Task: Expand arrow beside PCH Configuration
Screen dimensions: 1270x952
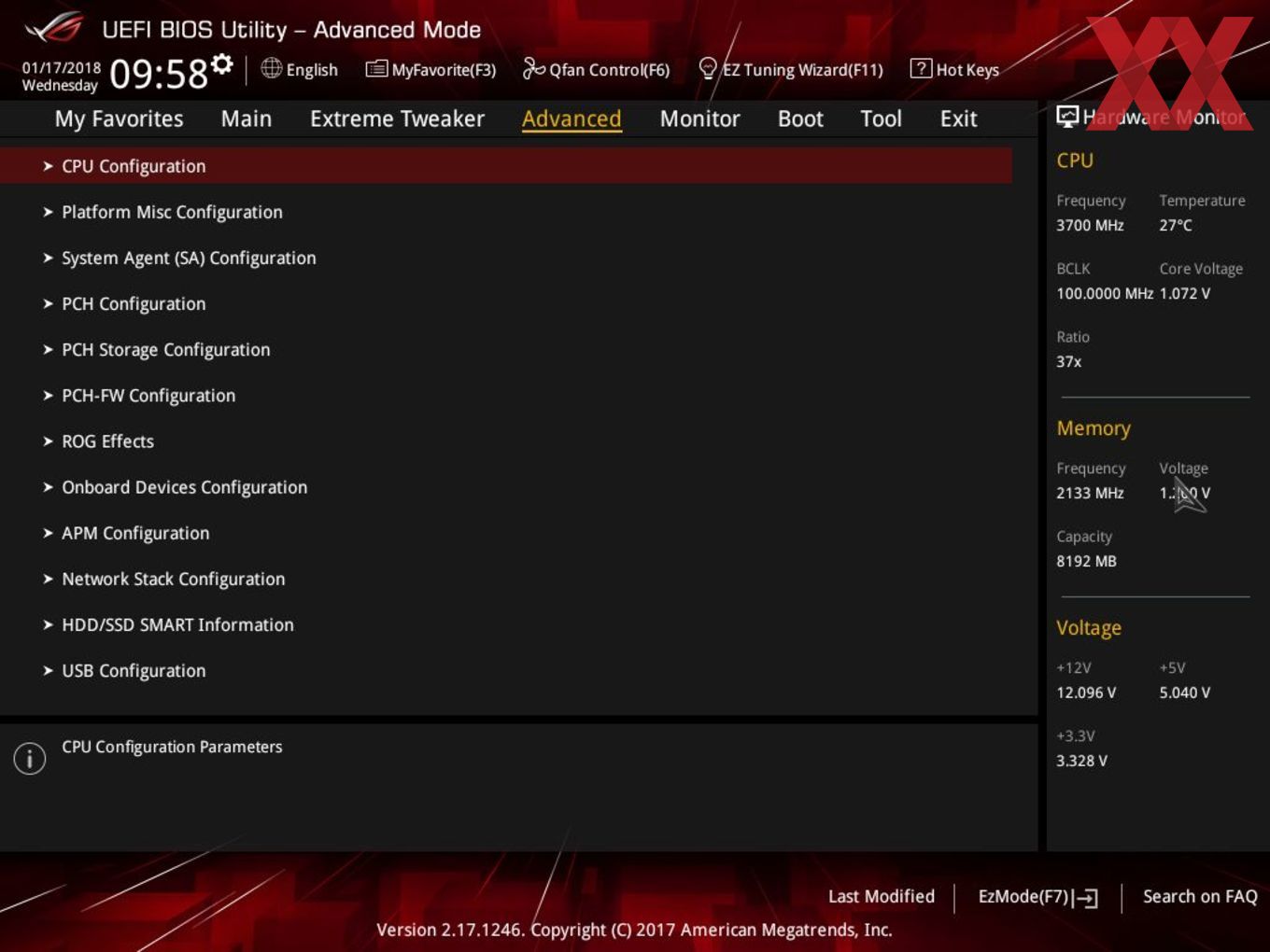Action: click(48, 303)
